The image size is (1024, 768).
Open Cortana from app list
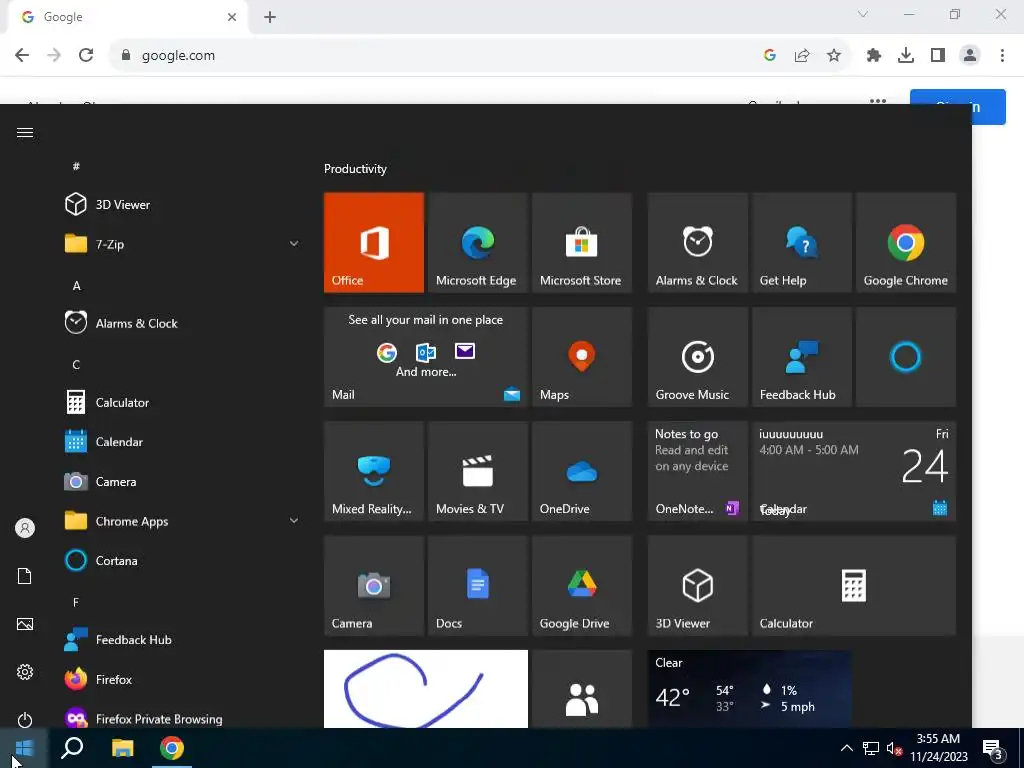pyautogui.click(x=182, y=561)
